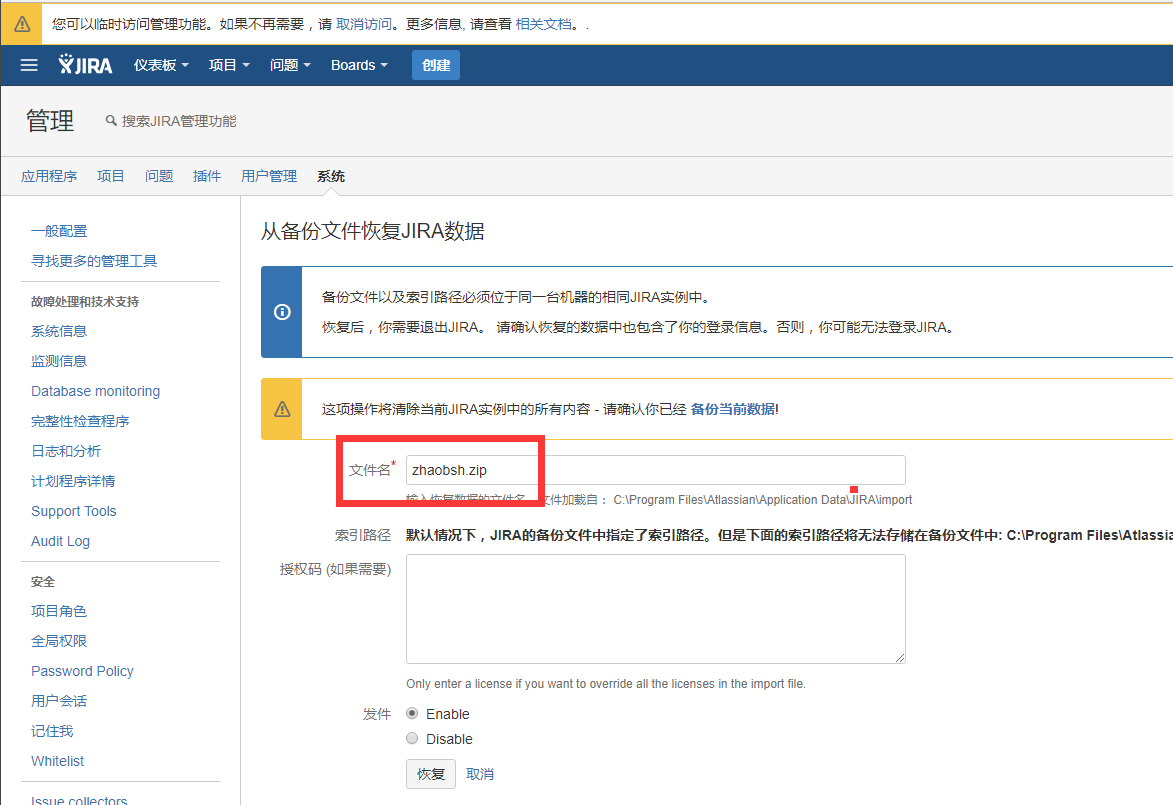Image resolution: width=1173 pixels, height=805 pixels.
Task: Click the 创建 button
Action: click(x=436, y=65)
